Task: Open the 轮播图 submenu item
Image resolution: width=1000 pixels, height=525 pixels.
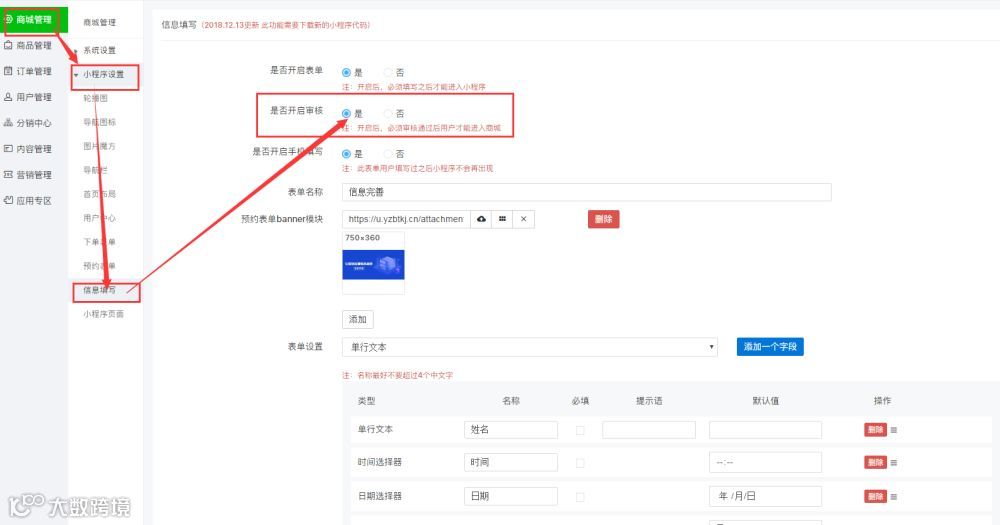Action: click(96, 98)
